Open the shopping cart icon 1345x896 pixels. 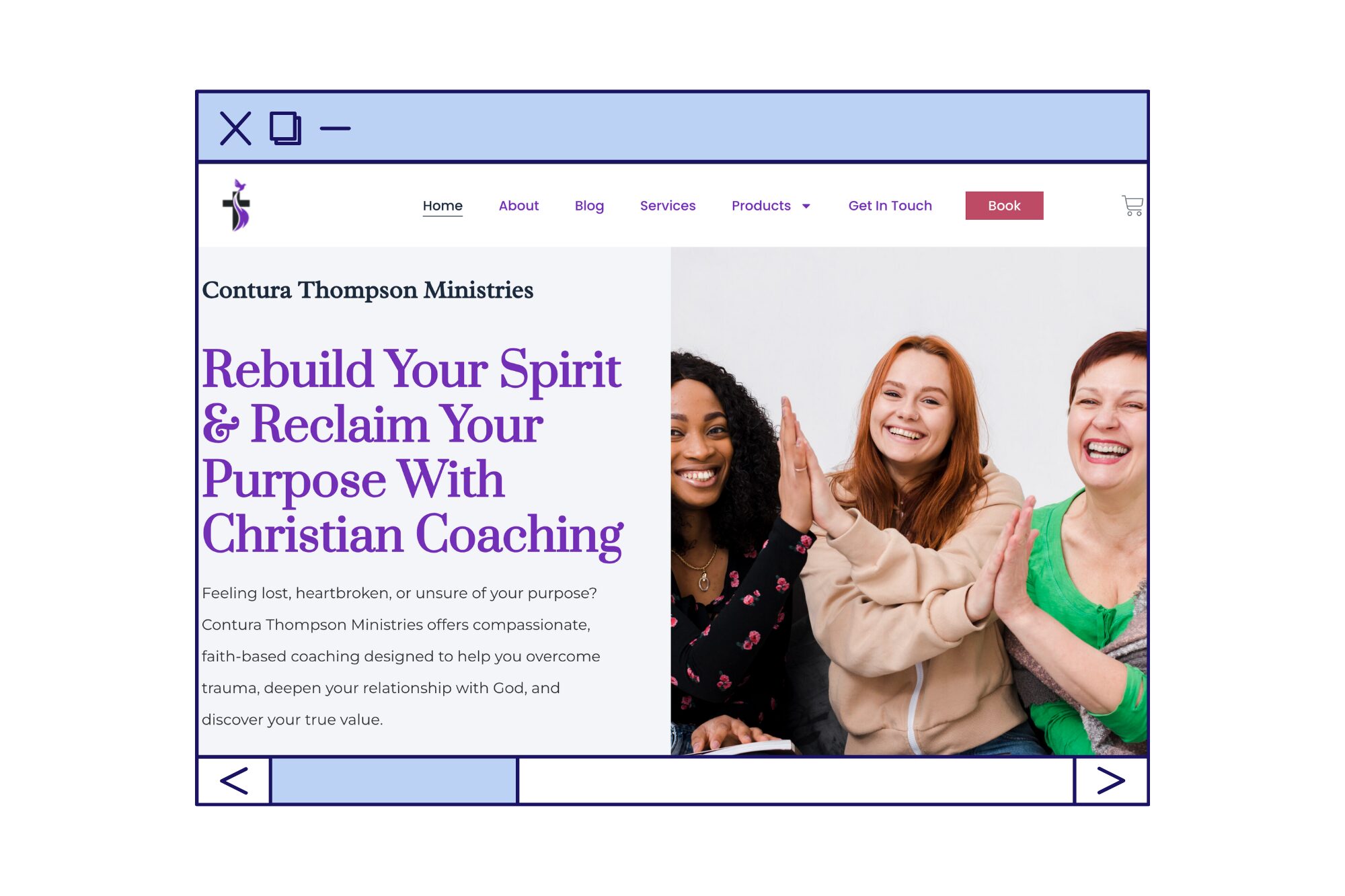tap(1132, 206)
